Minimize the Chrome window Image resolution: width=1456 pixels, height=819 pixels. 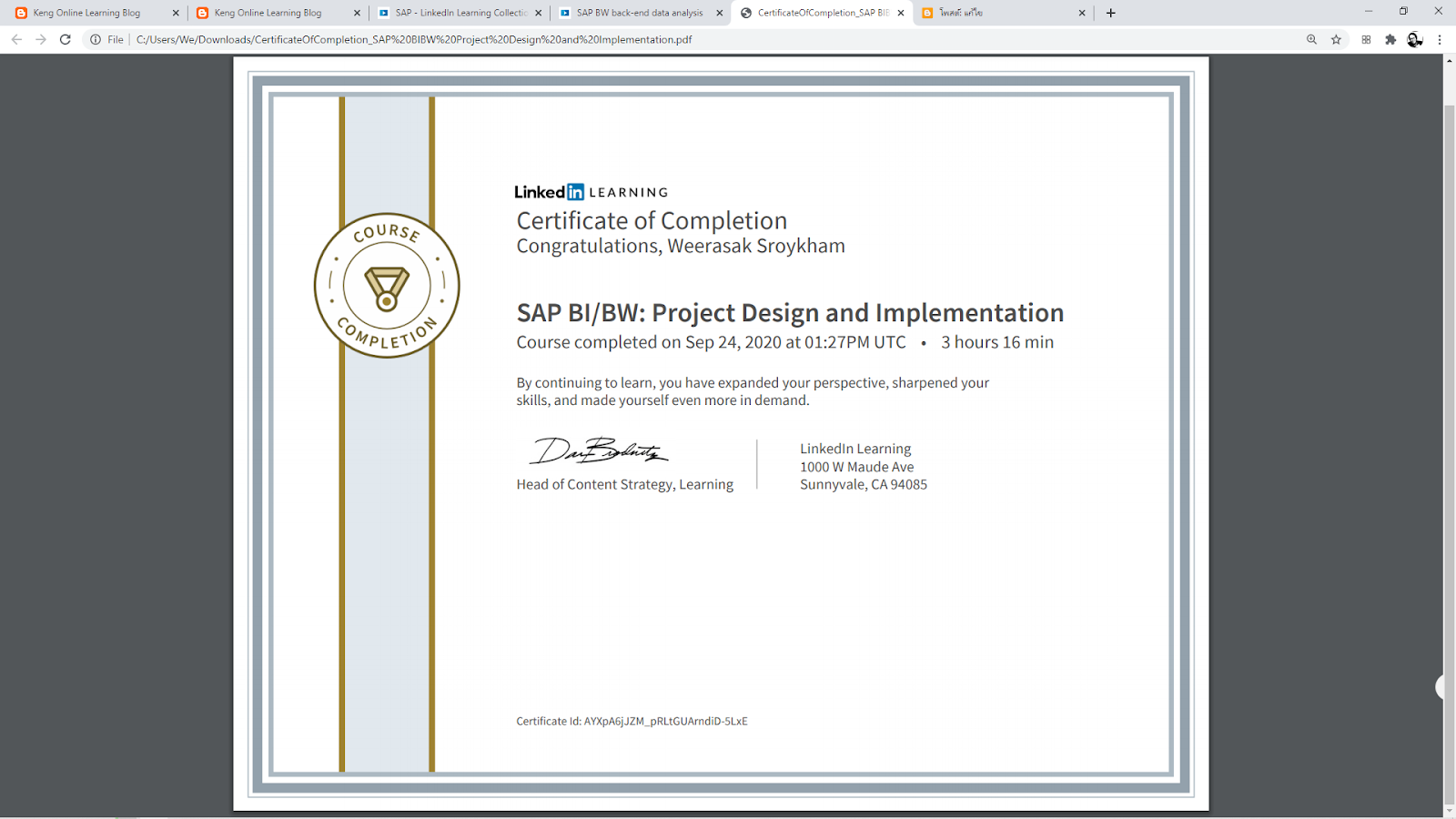[x=1368, y=12]
